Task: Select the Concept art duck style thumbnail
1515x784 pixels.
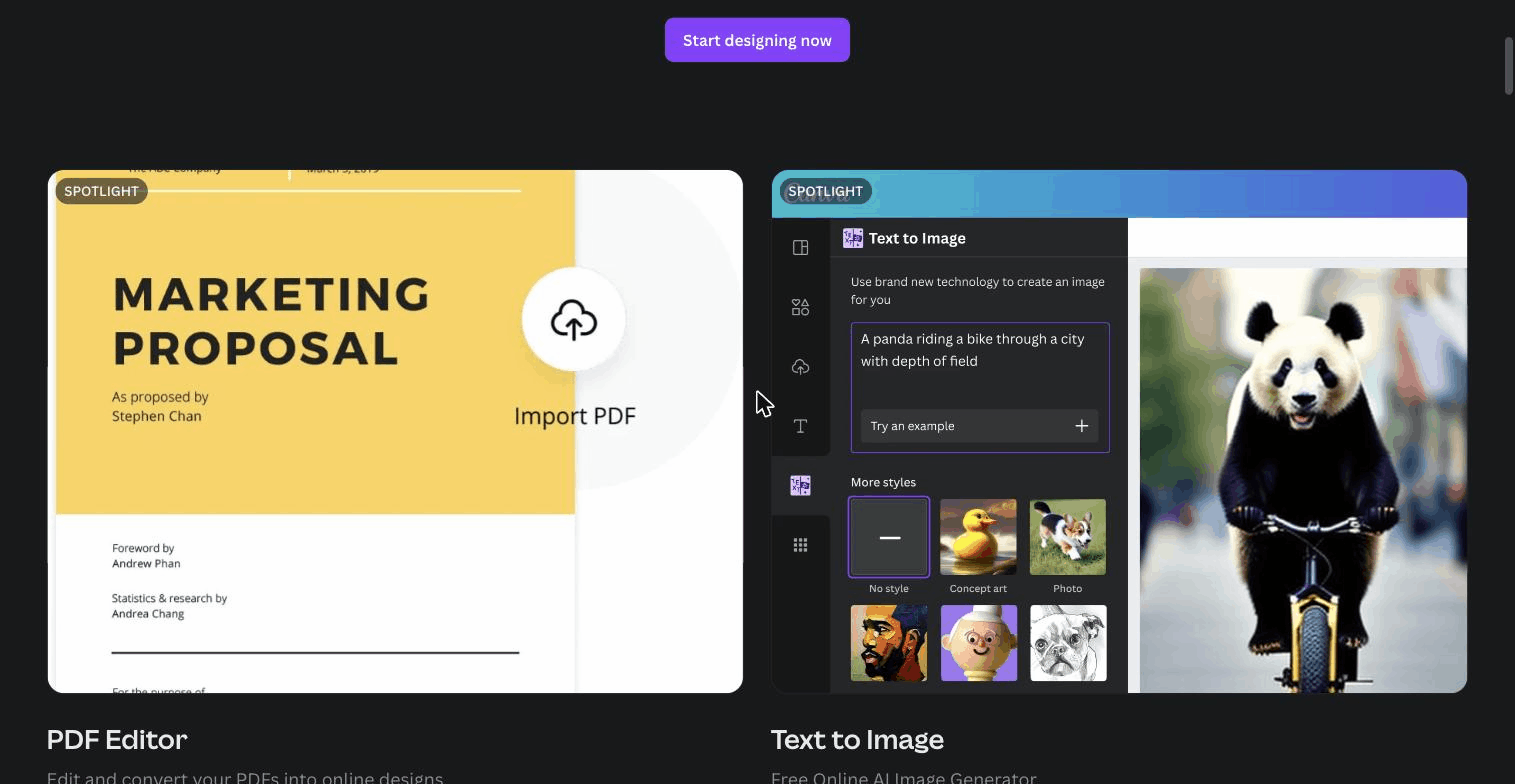Action: [978, 537]
